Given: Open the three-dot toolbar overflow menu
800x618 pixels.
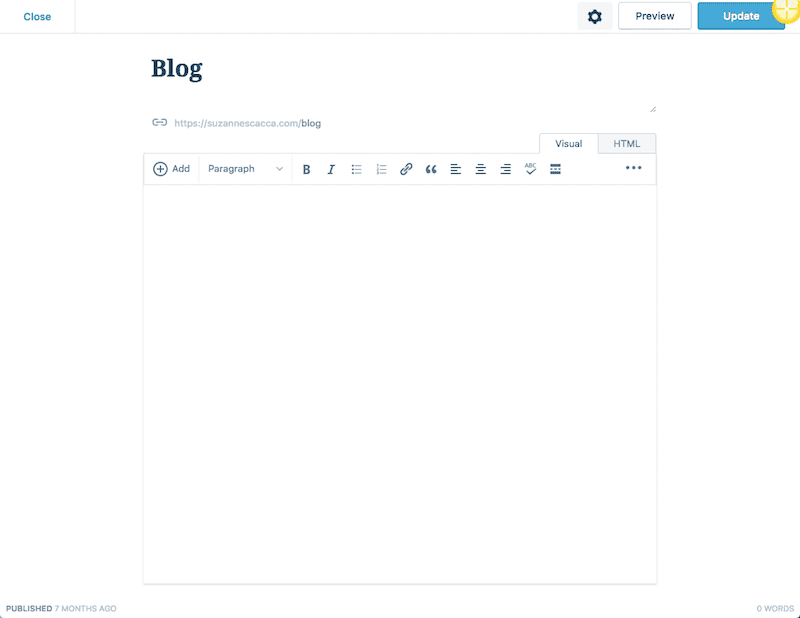Looking at the screenshot, I should point(634,168).
